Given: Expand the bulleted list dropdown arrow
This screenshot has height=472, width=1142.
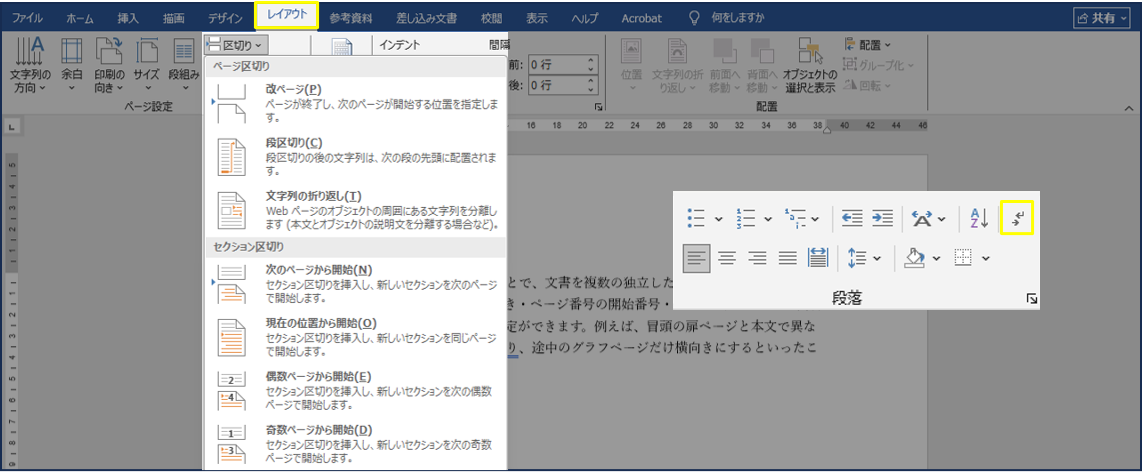Looking at the screenshot, I should pos(719,218).
